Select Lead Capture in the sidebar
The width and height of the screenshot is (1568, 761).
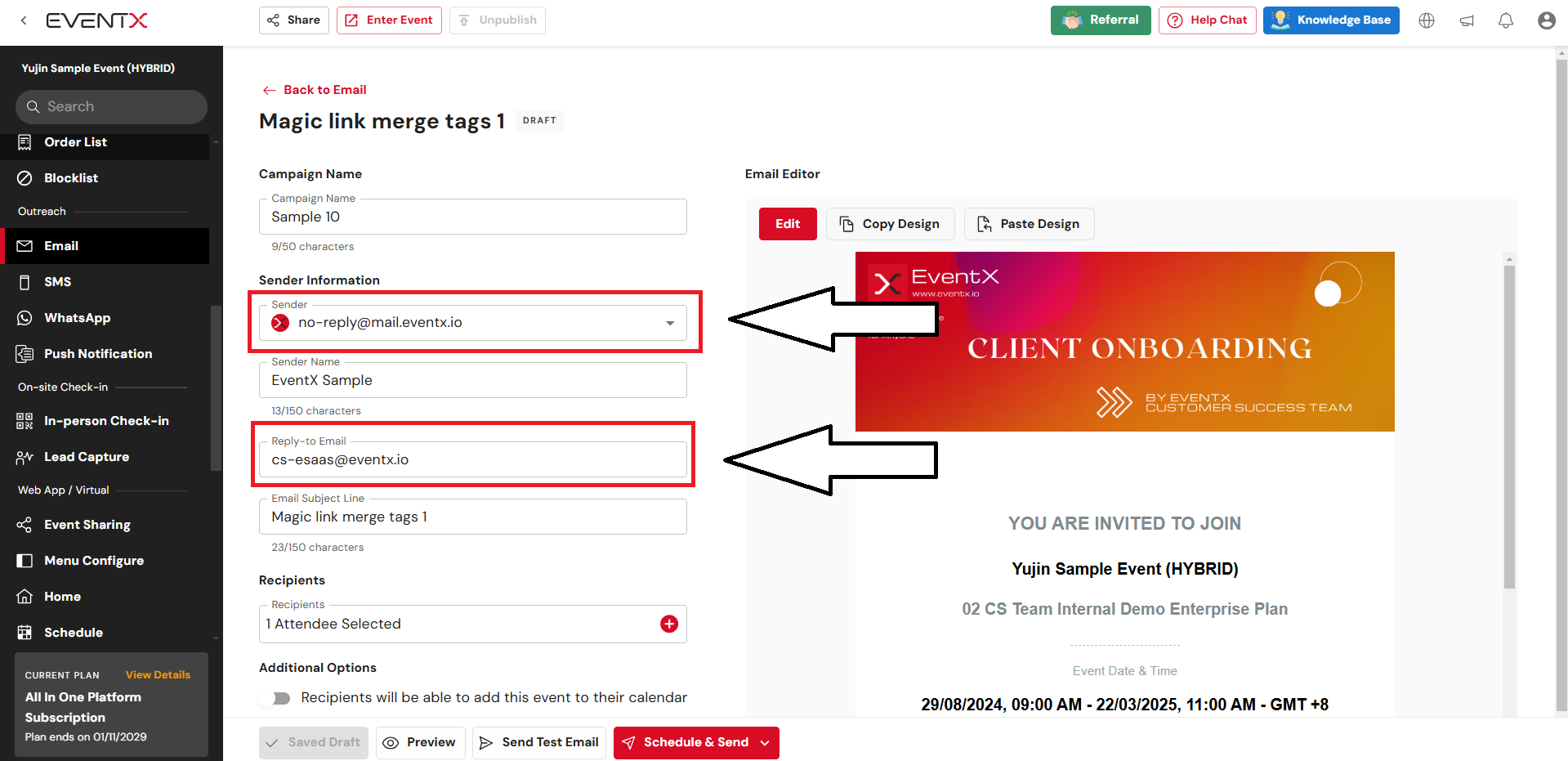tap(87, 457)
